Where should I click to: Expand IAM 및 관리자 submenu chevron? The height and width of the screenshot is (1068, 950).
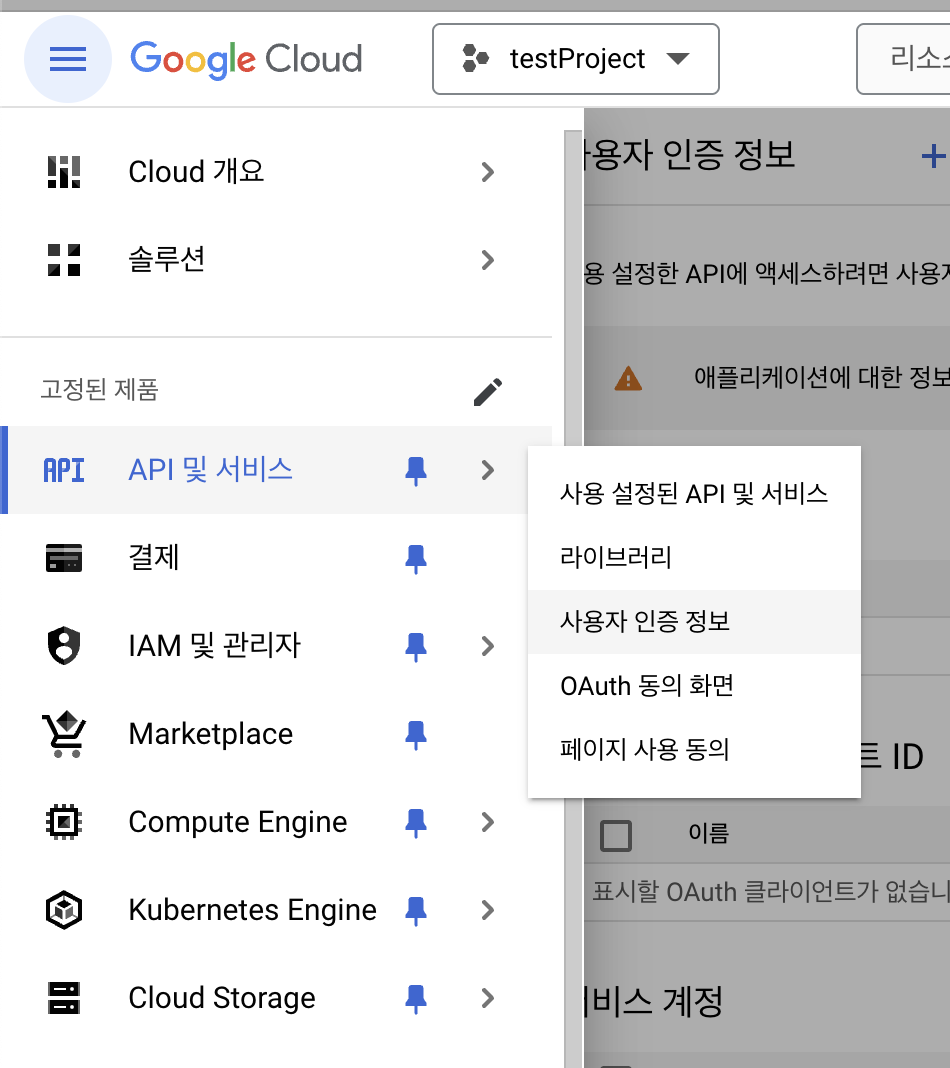pyautogui.click(x=487, y=646)
